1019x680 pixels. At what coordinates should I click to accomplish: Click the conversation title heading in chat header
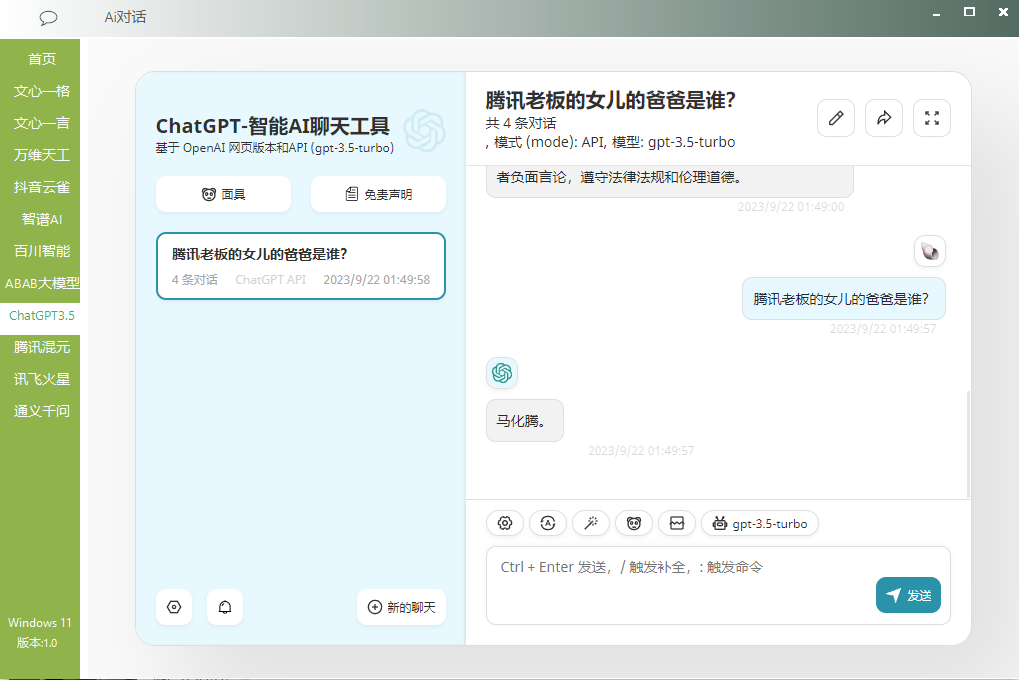click(x=610, y=101)
